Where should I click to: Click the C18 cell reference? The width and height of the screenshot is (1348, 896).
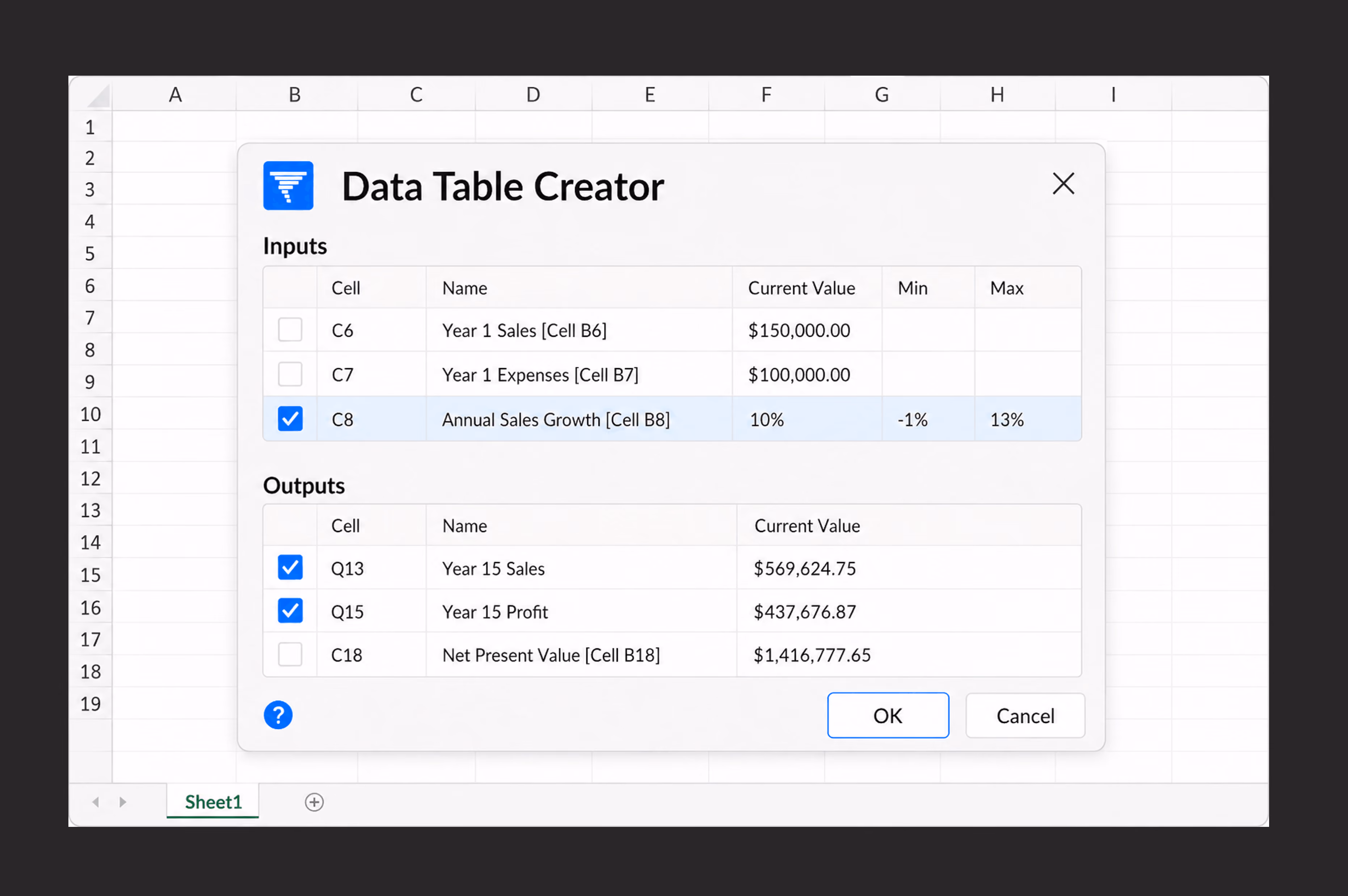pyautogui.click(x=347, y=655)
